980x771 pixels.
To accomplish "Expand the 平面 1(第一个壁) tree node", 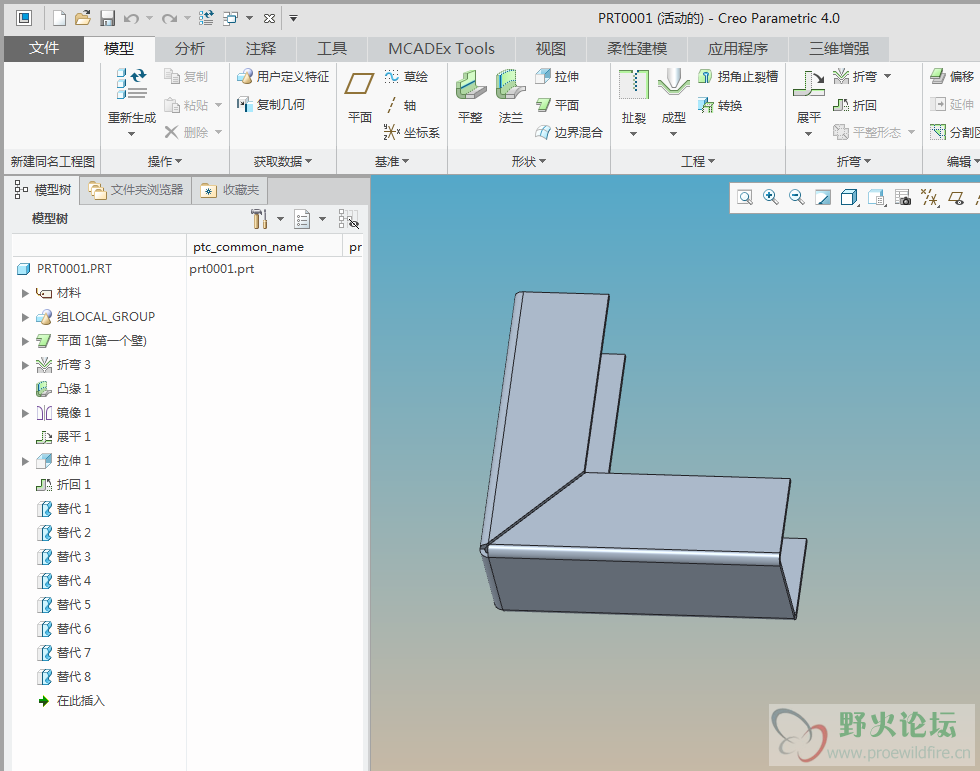I will (x=25, y=341).
